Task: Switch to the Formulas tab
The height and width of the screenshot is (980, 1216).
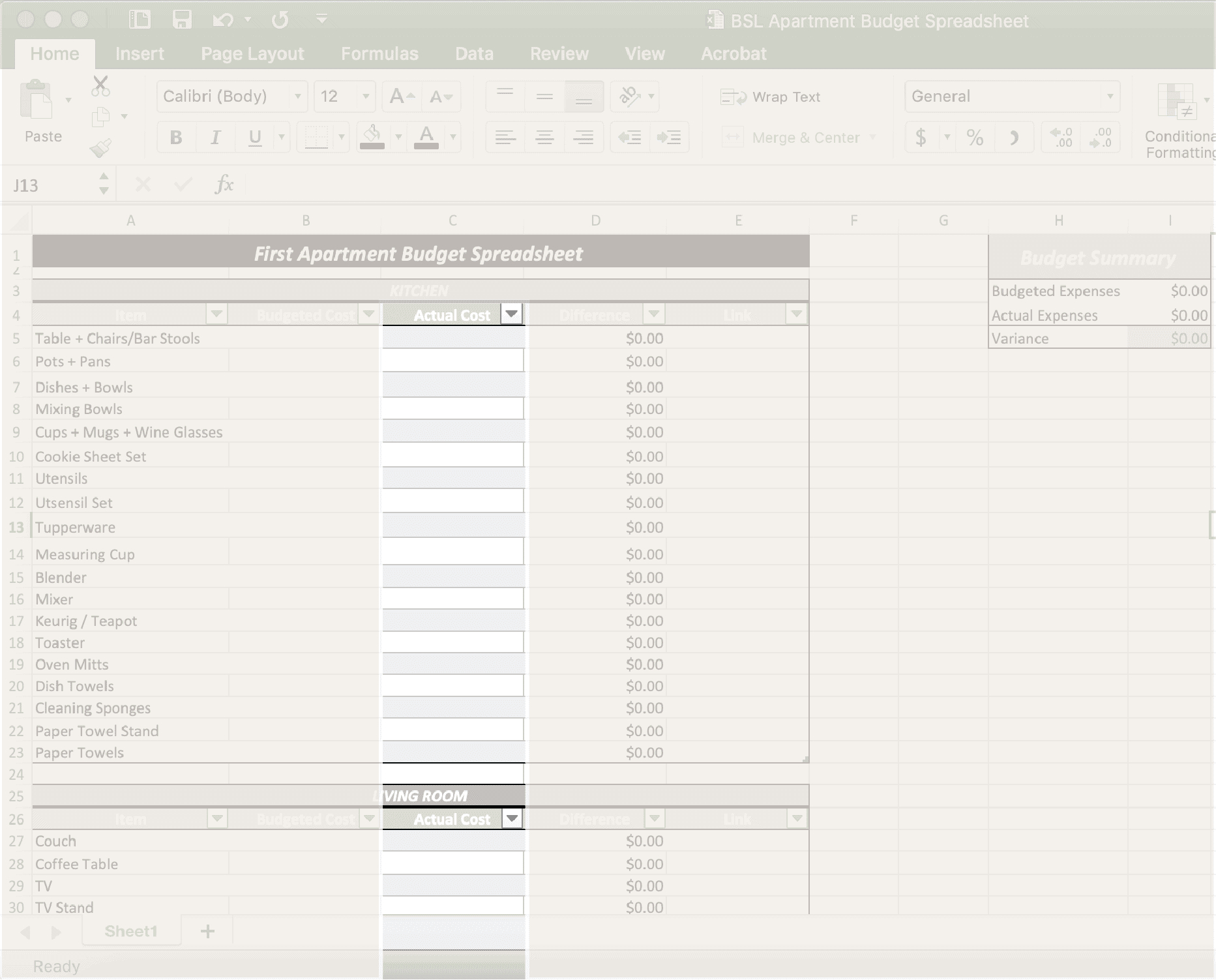Action: (x=379, y=53)
